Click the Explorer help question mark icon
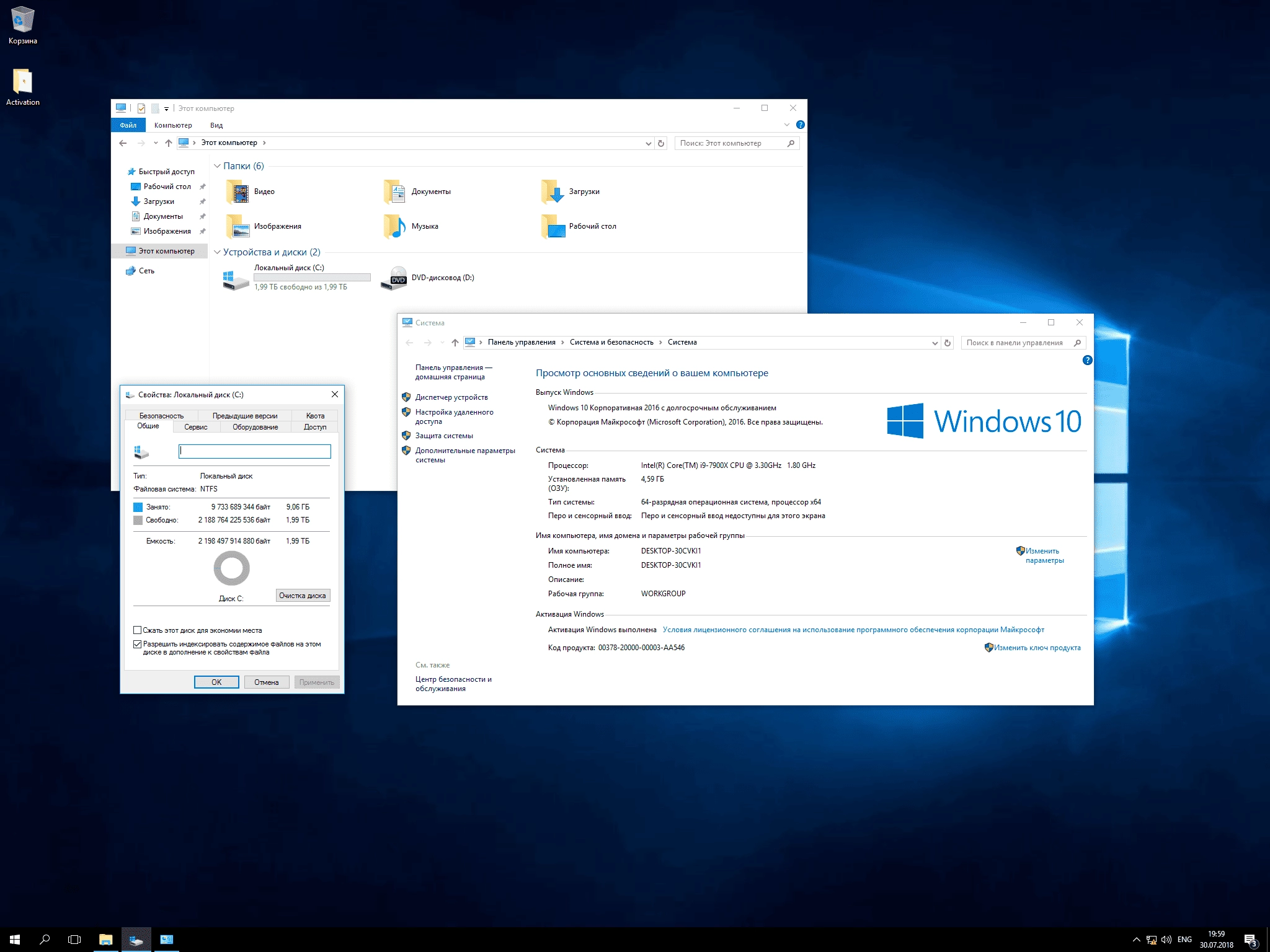1270x952 pixels. (800, 125)
